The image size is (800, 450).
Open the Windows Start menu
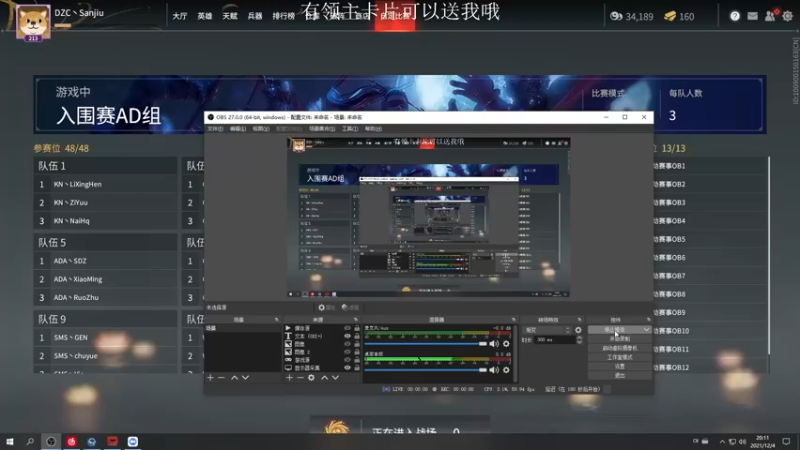pyautogui.click(x=10, y=441)
